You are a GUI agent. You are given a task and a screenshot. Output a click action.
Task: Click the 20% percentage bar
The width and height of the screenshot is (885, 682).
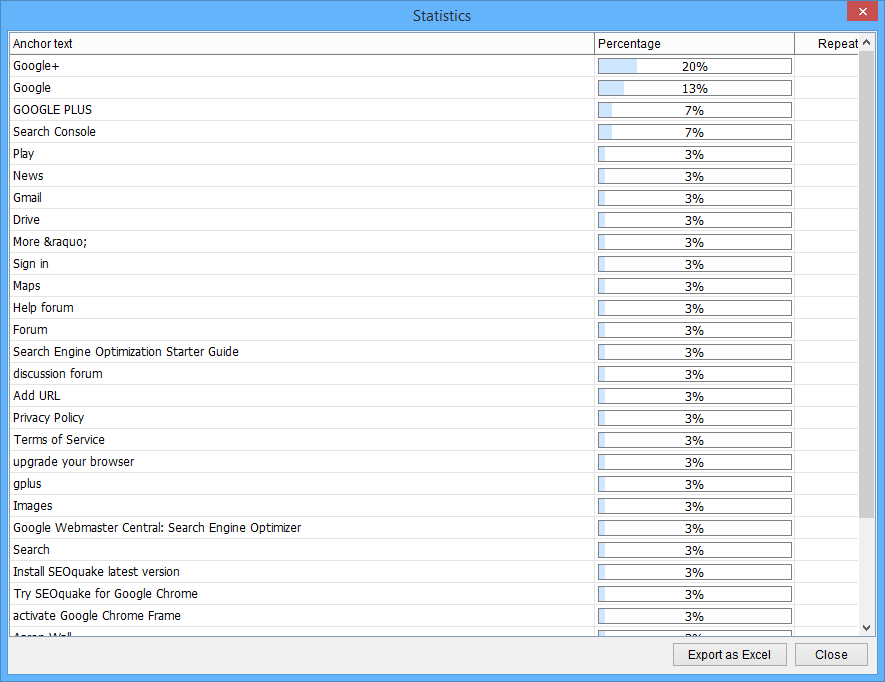tap(694, 66)
